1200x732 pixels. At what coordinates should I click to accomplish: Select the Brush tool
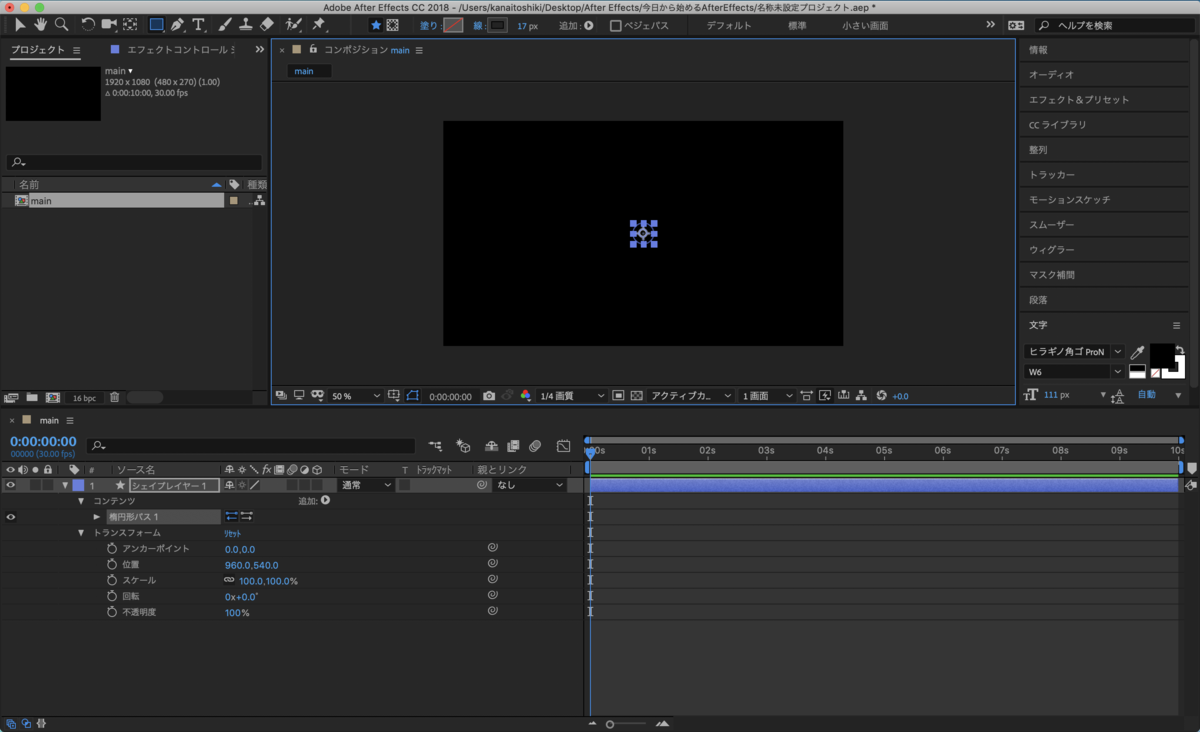pos(226,24)
